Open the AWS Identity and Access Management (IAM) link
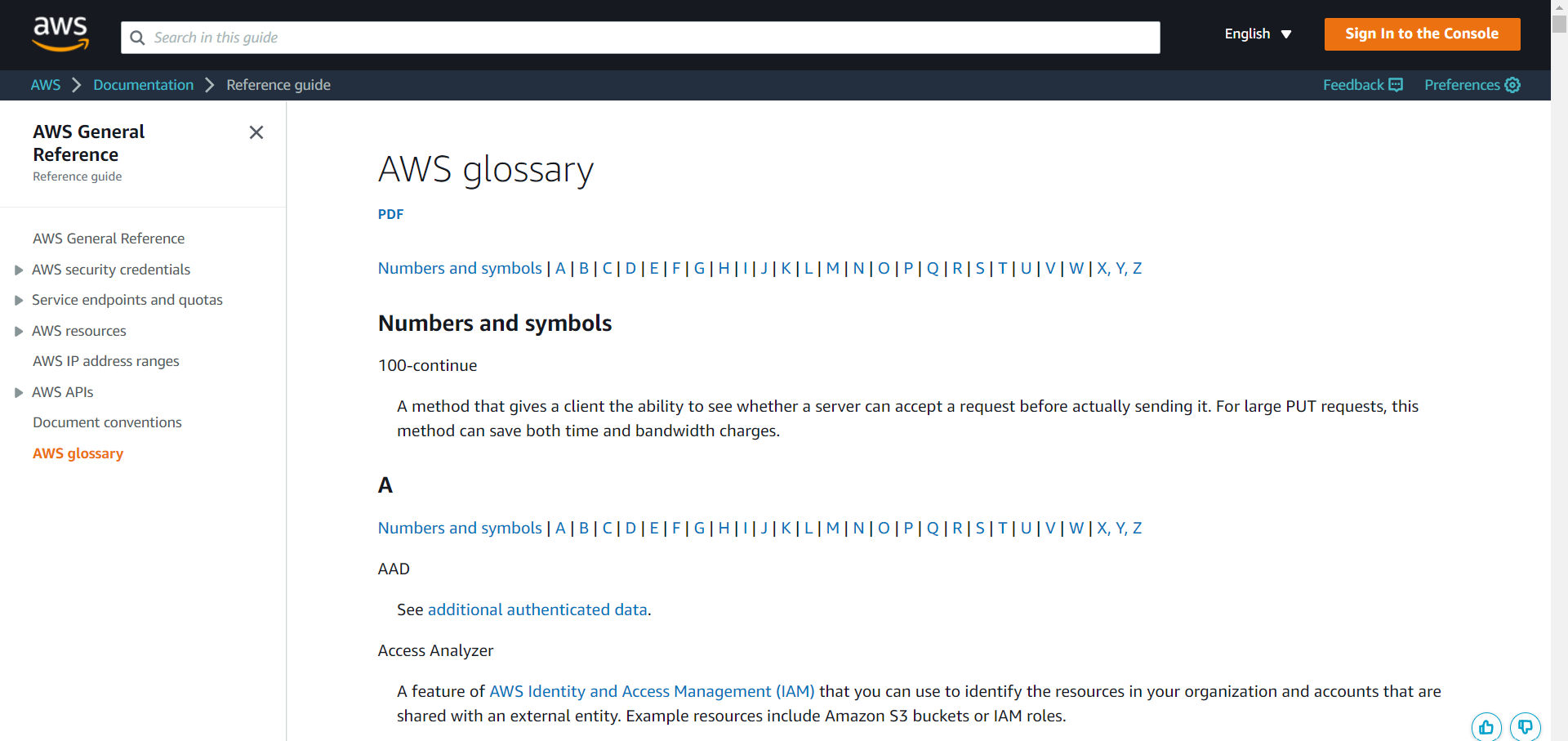1568x741 pixels. click(652, 691)
